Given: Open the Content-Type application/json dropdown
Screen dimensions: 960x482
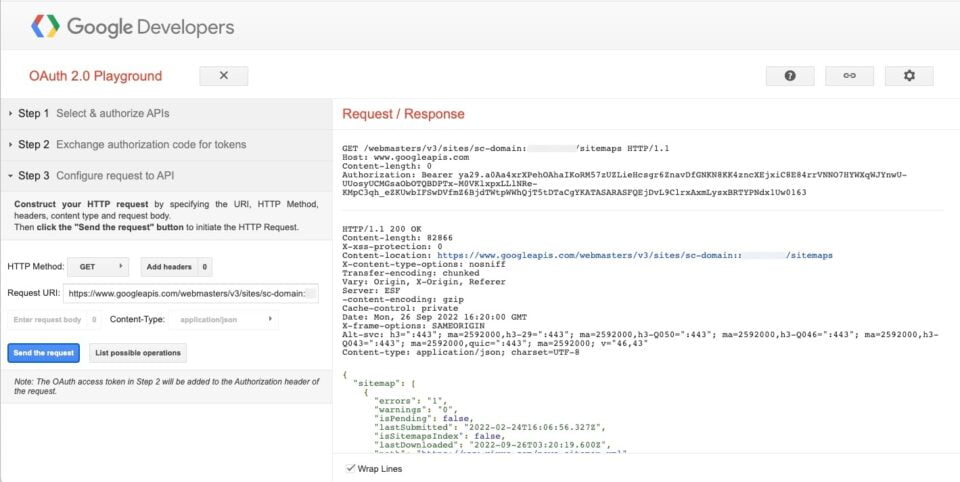Looking at the screenshot, I should [225, 320].
